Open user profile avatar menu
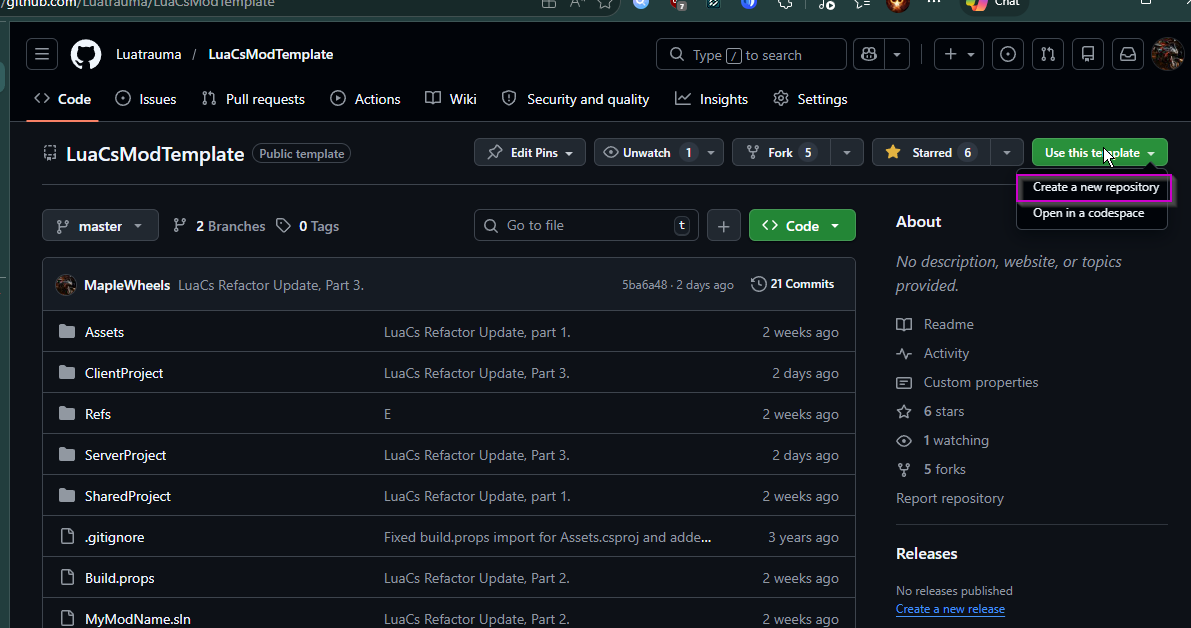Screen dimensions: 1191x628 [1167, 55]
